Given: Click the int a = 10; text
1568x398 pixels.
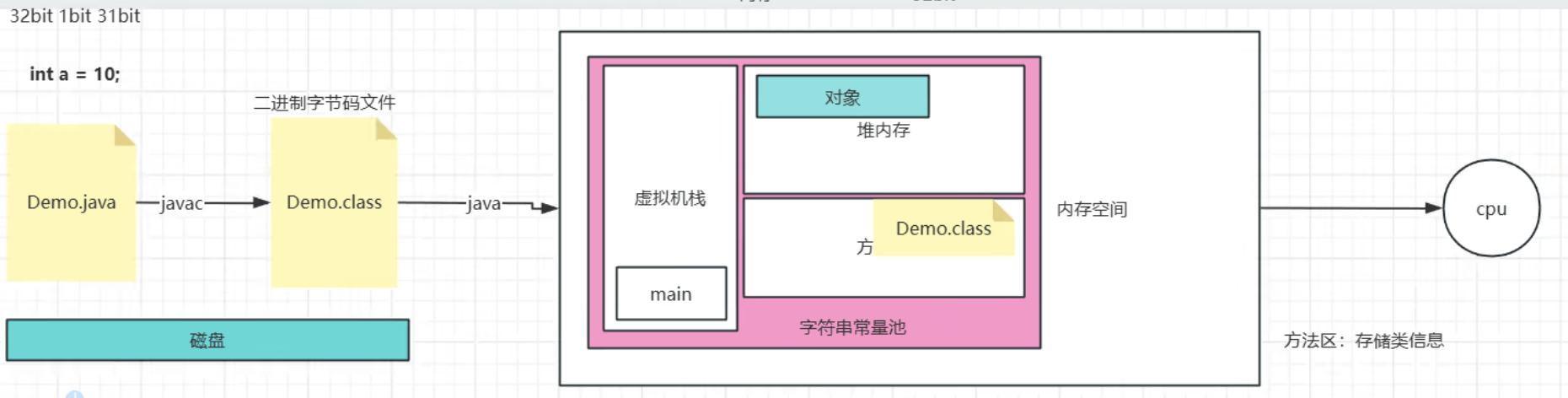Looking at the screenshot, I should pos(75,74).
